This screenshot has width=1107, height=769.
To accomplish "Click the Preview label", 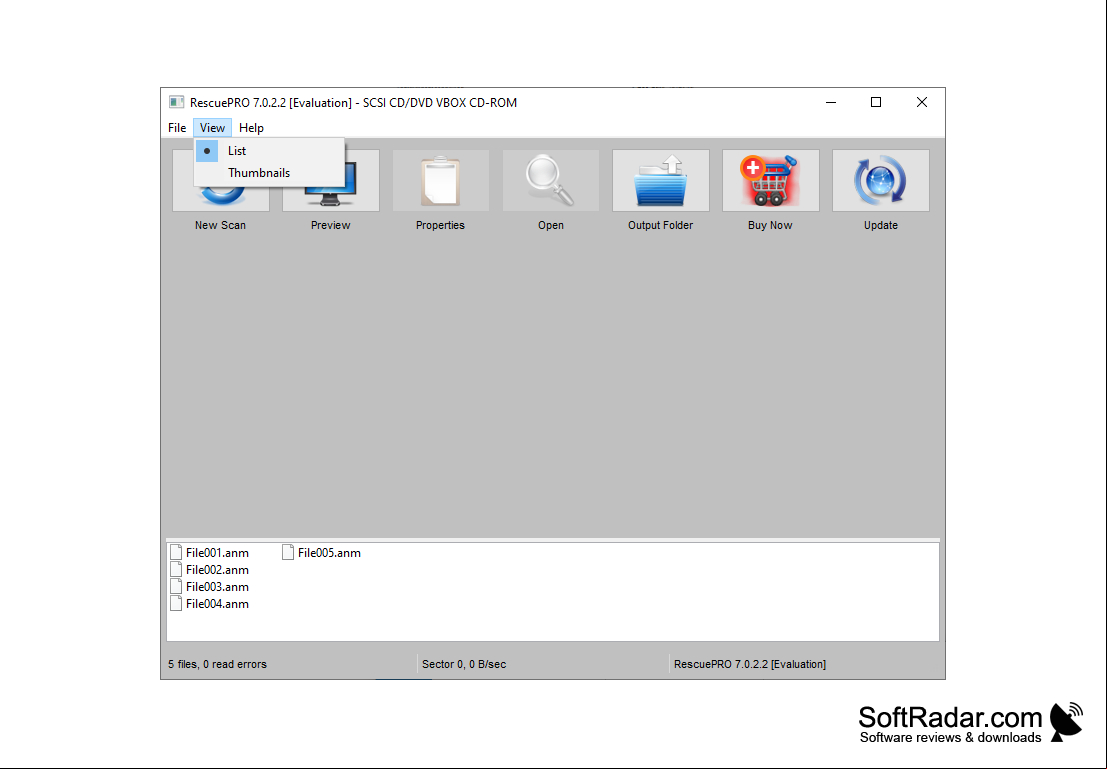I will click(x=330, y=225).
